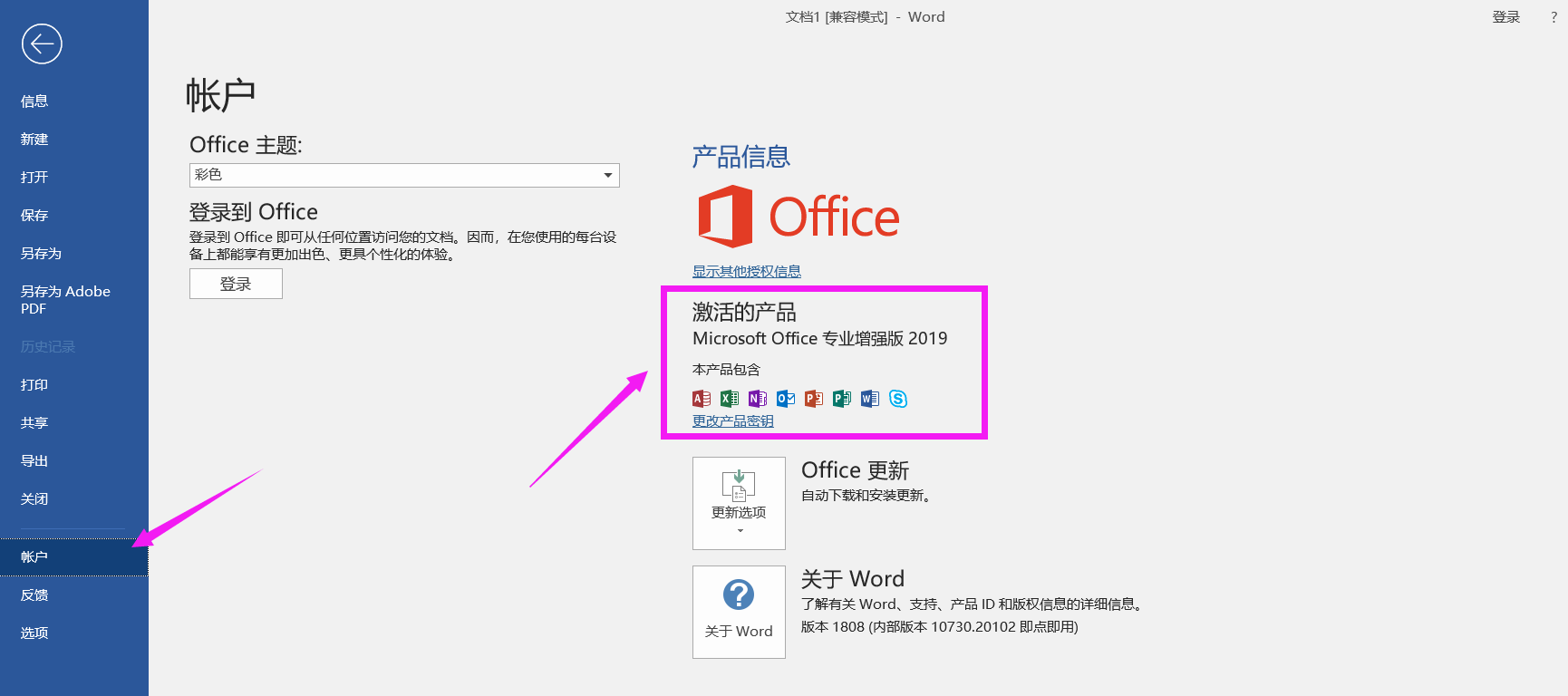Click the 产品信息 heading
The image size is (1568, 696).
click(x=741, y=157)
